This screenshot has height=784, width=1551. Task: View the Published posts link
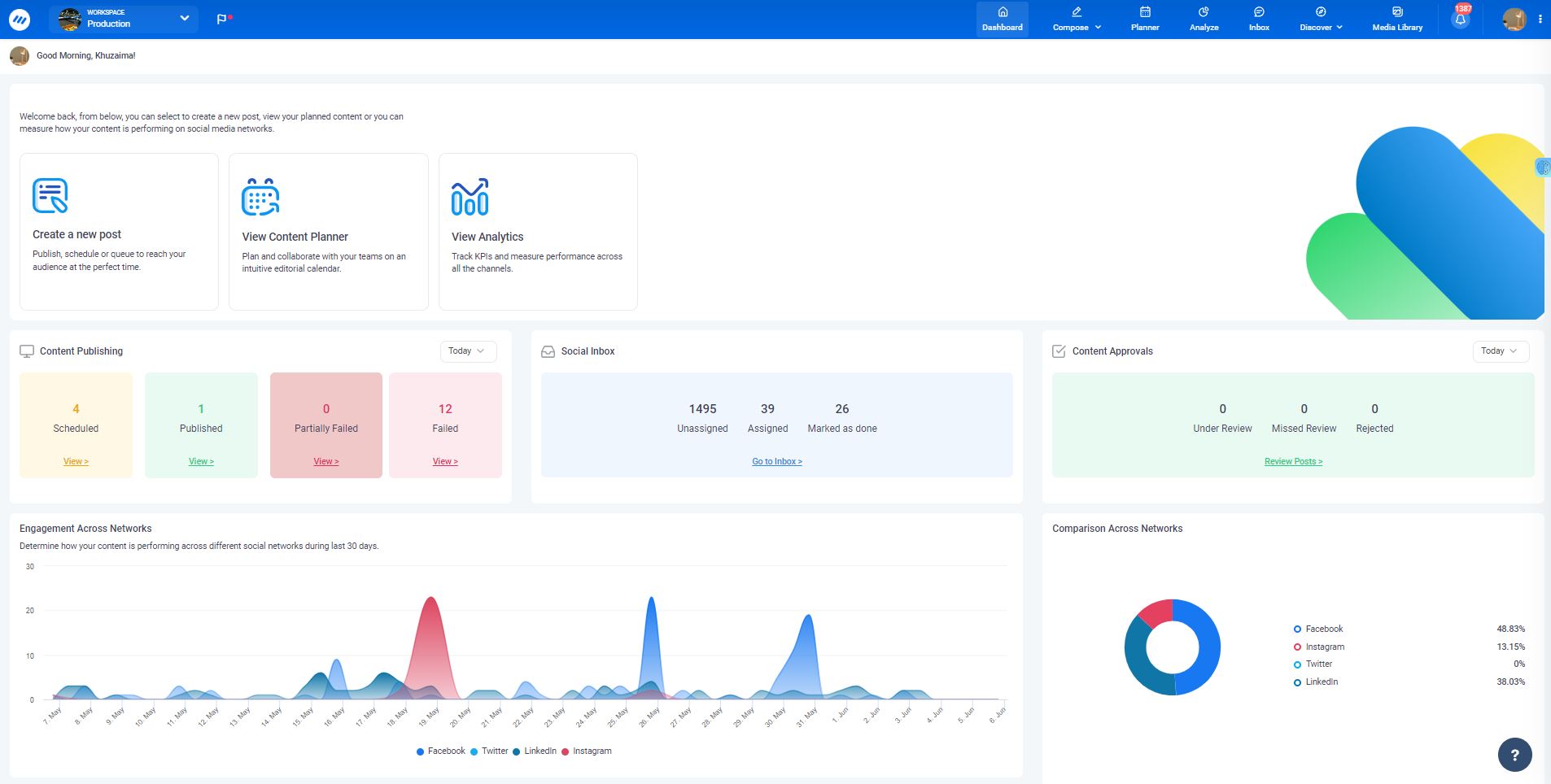click(201, 461)
